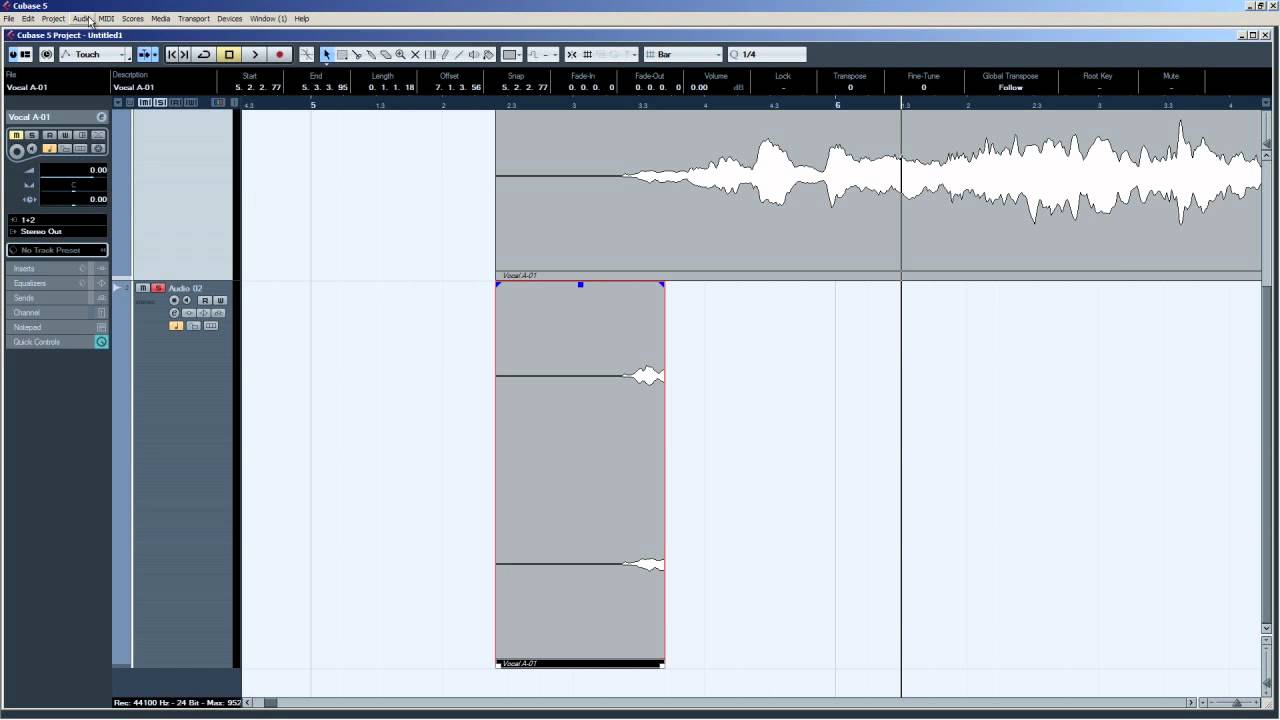
Task: Select the Play speaker tool
Action: pyautogui.click(x=474, y=54)
